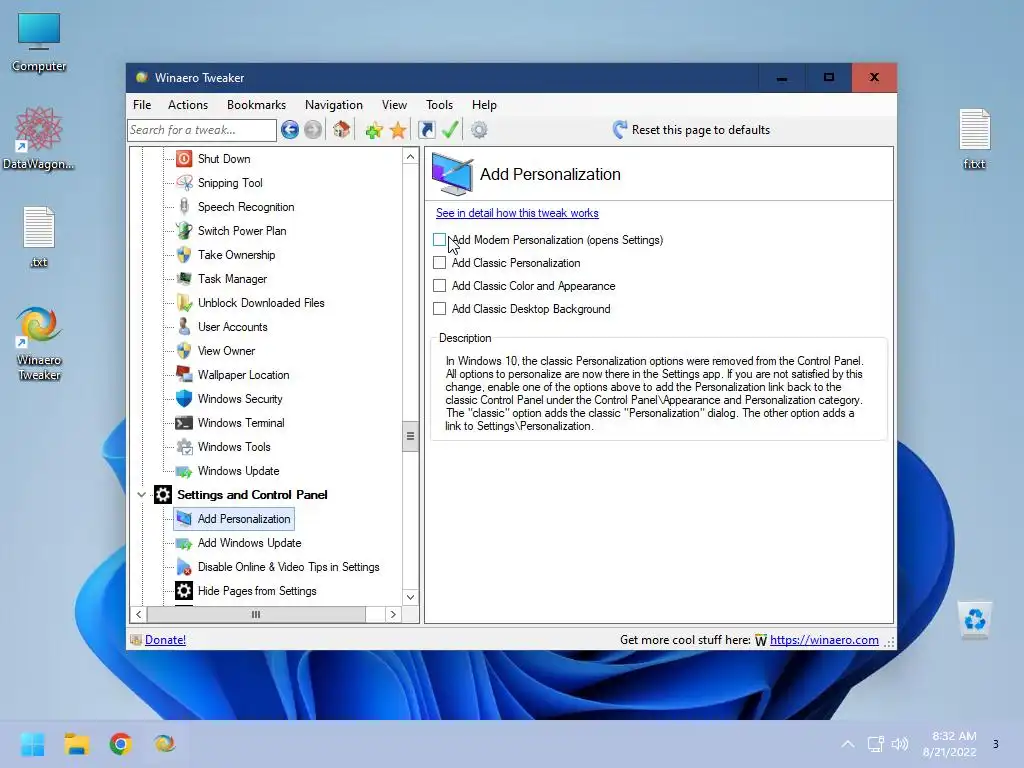The height and width of the screenshot is (768, 1024).
Task: Launch Chrome from the taskbar
Action: click(x=121, y=744)
